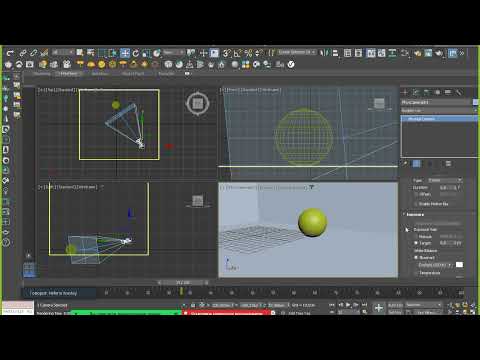Switch to the Modeling ribbon tab
Image resolution: width=480 pixels, height=360 pixels.
42,74
